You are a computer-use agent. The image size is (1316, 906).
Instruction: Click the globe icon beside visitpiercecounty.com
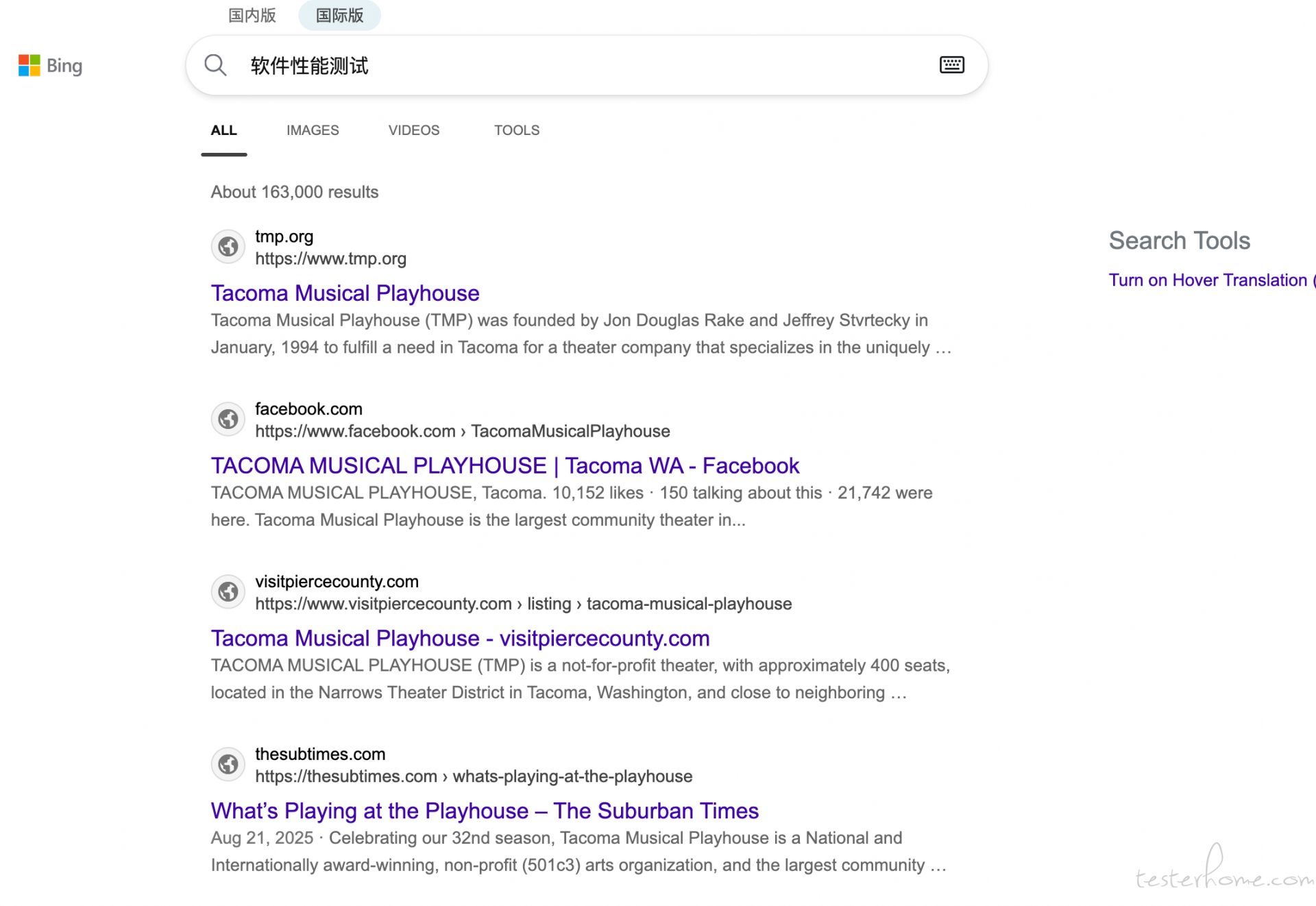click(x=228, y=592)
